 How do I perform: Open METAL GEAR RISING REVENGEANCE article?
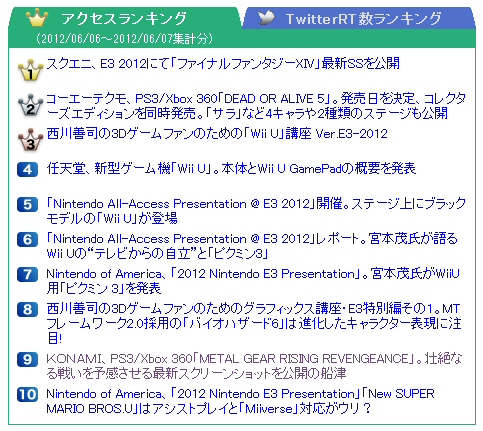(254, 366)
